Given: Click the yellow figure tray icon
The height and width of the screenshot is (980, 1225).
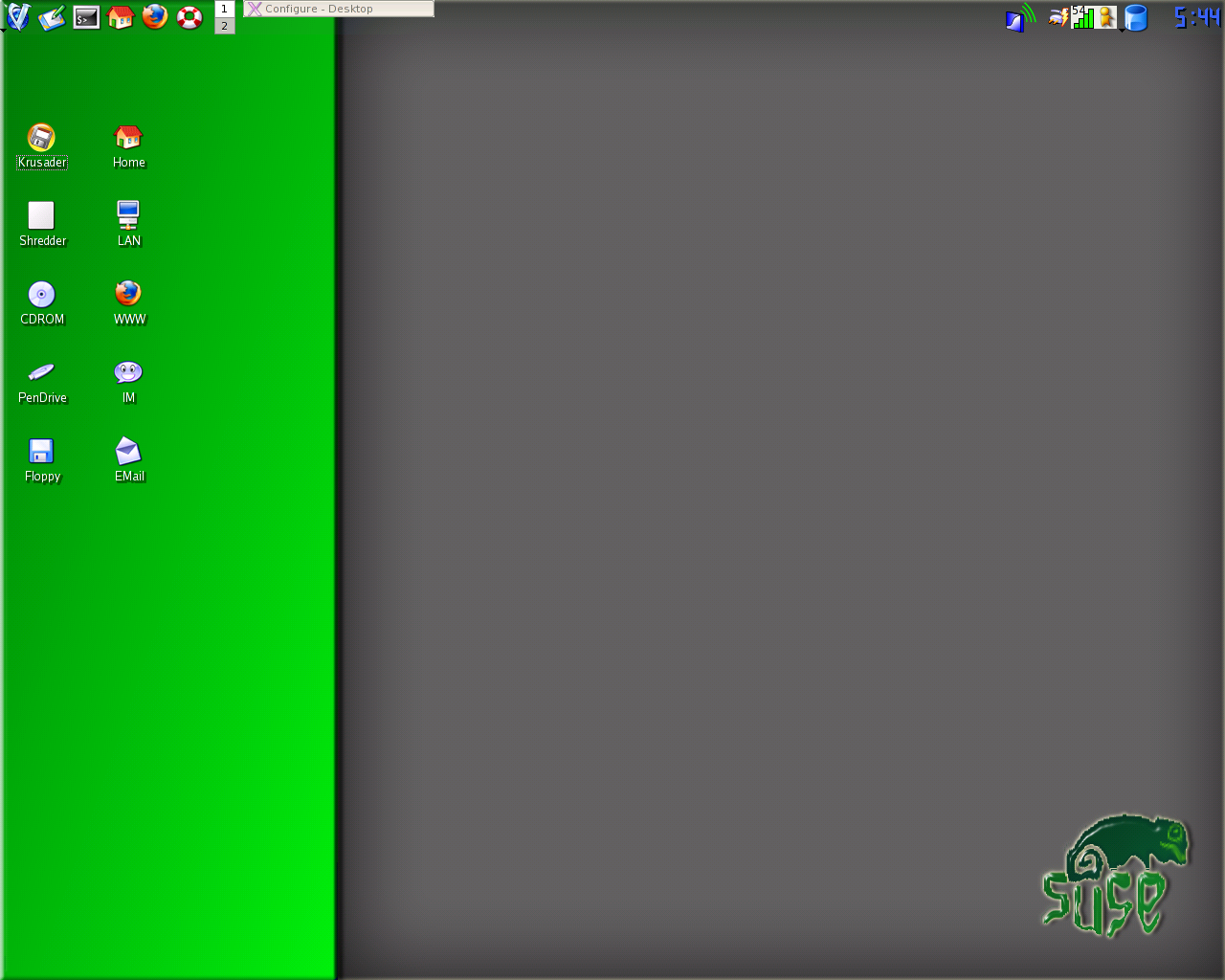Looking at the screenshot, I should (x=1106, y=17).
